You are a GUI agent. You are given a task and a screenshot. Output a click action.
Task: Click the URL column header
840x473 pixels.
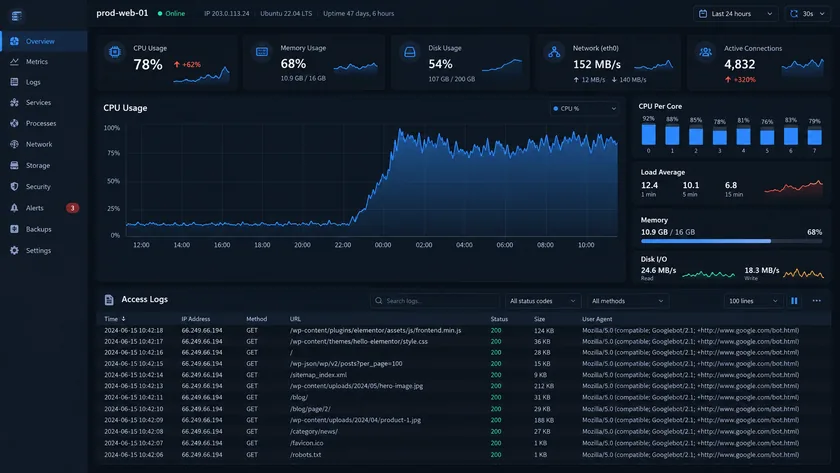coord(295,319)
